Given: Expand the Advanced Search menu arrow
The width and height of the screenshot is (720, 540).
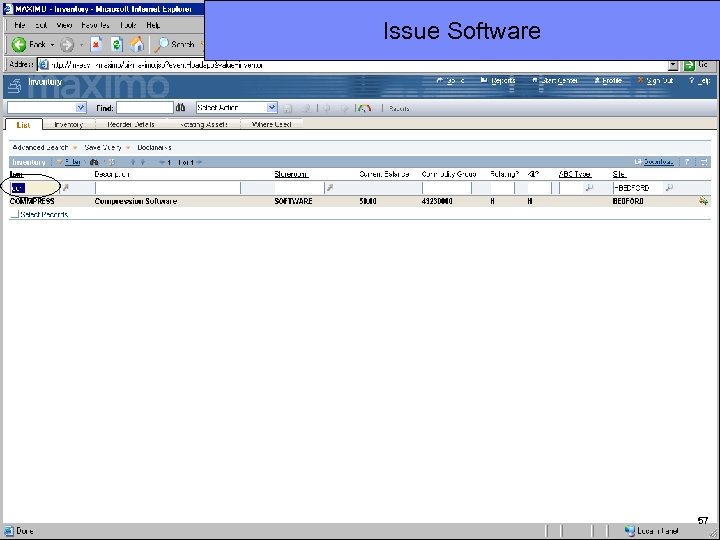Looking at the screenshot, I should [75, 147].
